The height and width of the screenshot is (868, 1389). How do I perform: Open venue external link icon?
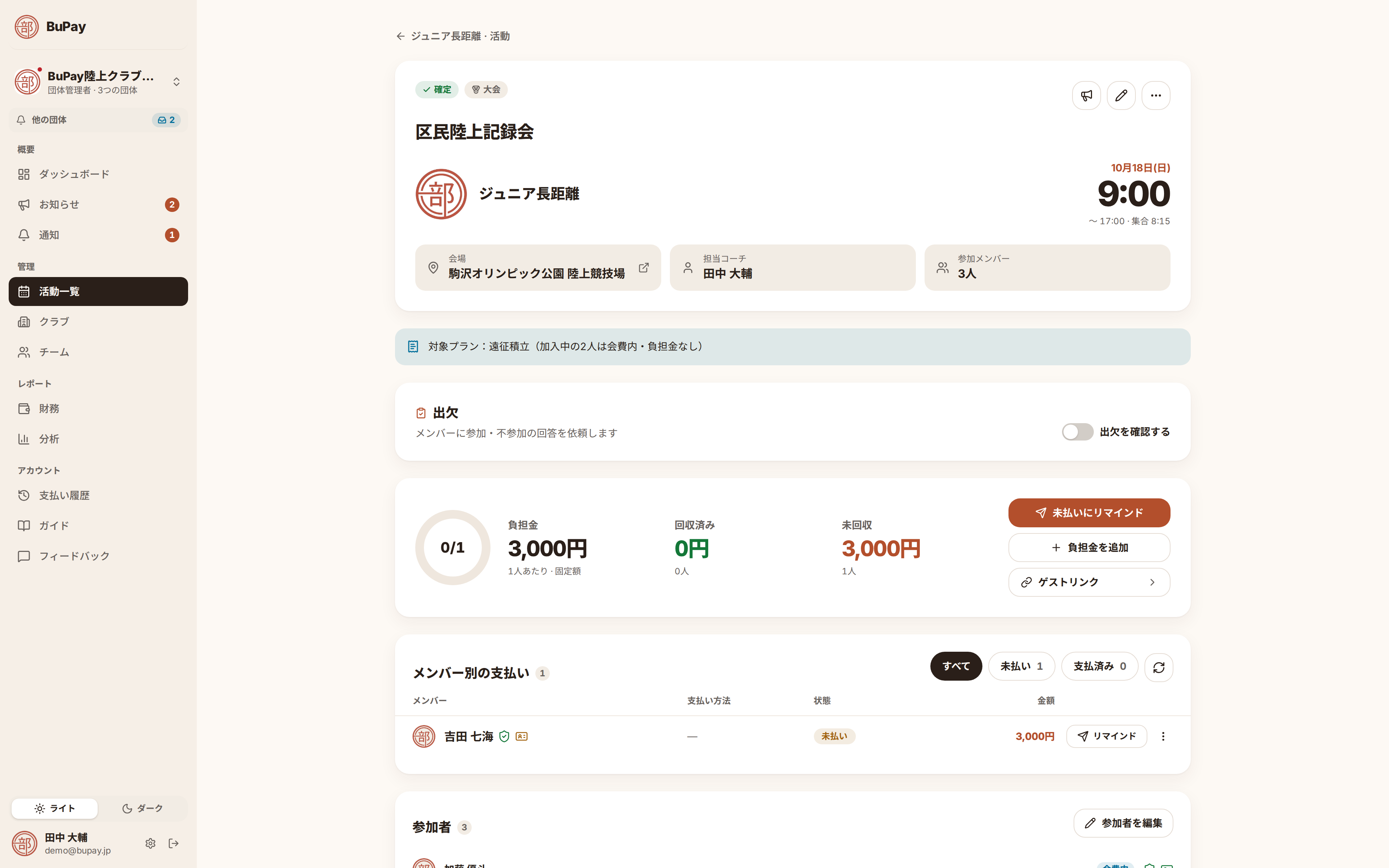(x=643, y=268)
